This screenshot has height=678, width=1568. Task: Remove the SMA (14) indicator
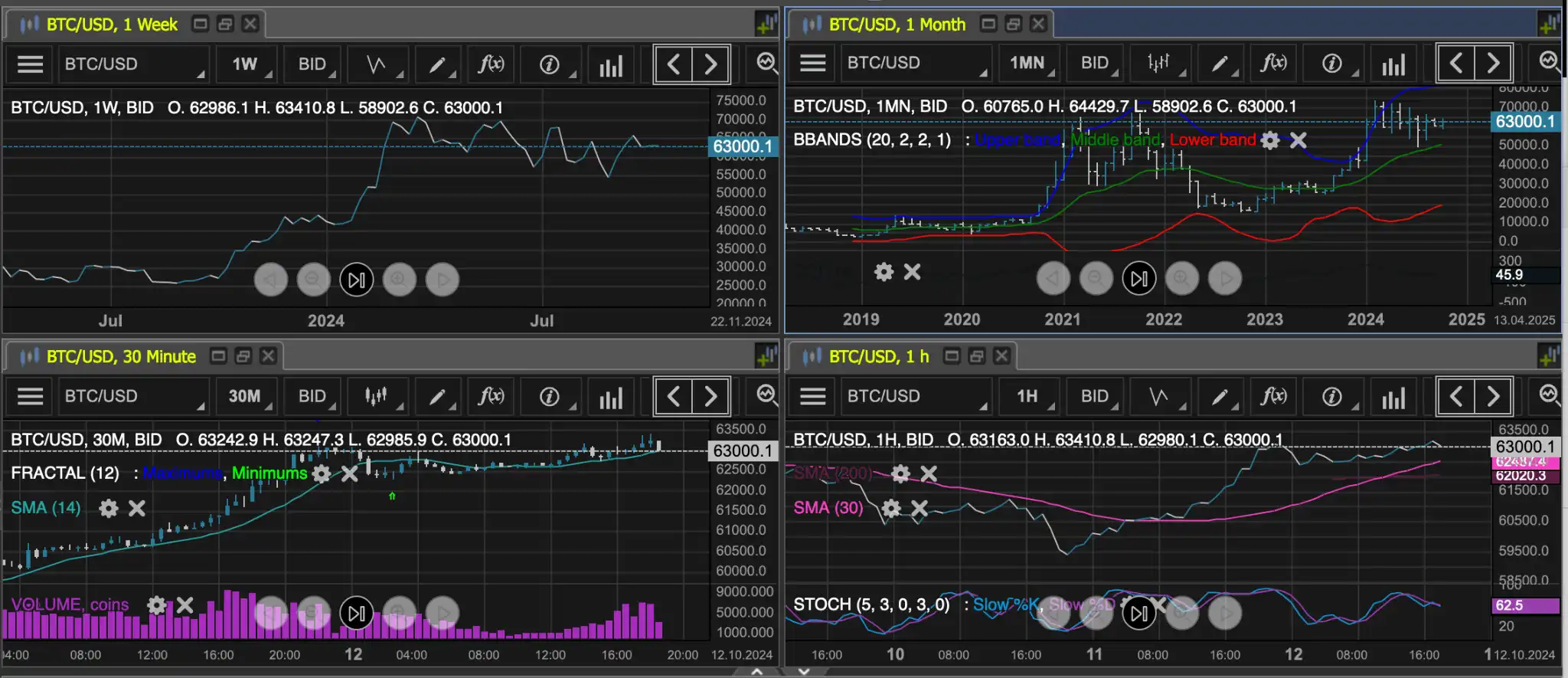tap(137, 508)
